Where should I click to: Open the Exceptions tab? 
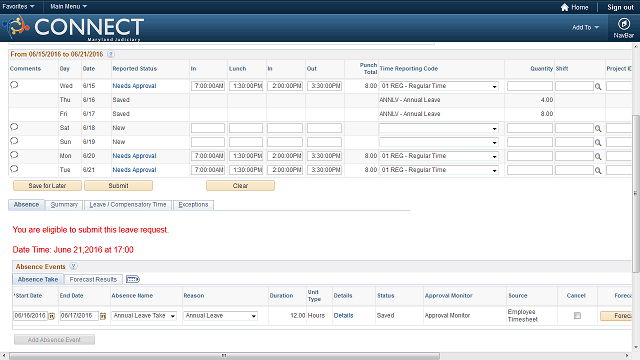pyautogui.click(x=193, y=204)
